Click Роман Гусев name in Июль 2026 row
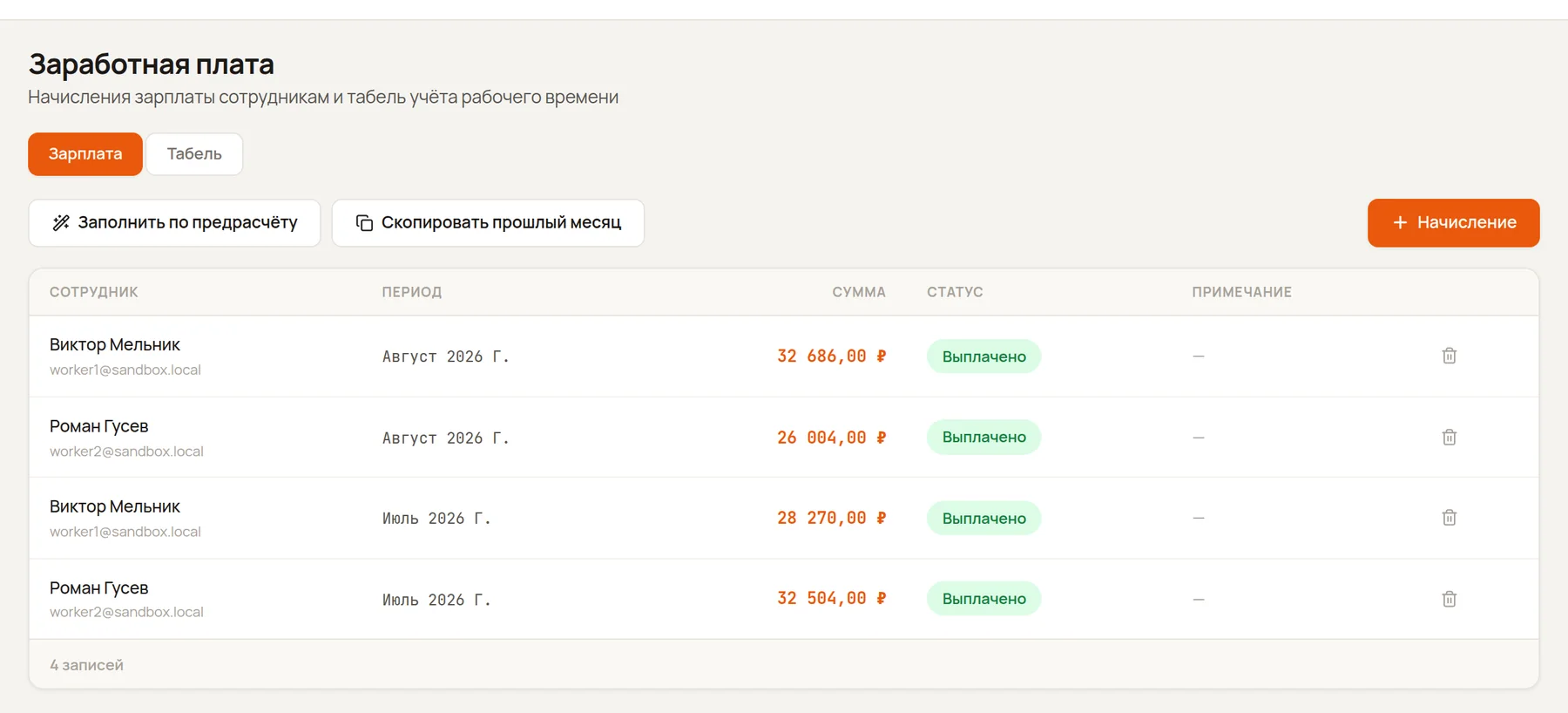 point(99,588)
